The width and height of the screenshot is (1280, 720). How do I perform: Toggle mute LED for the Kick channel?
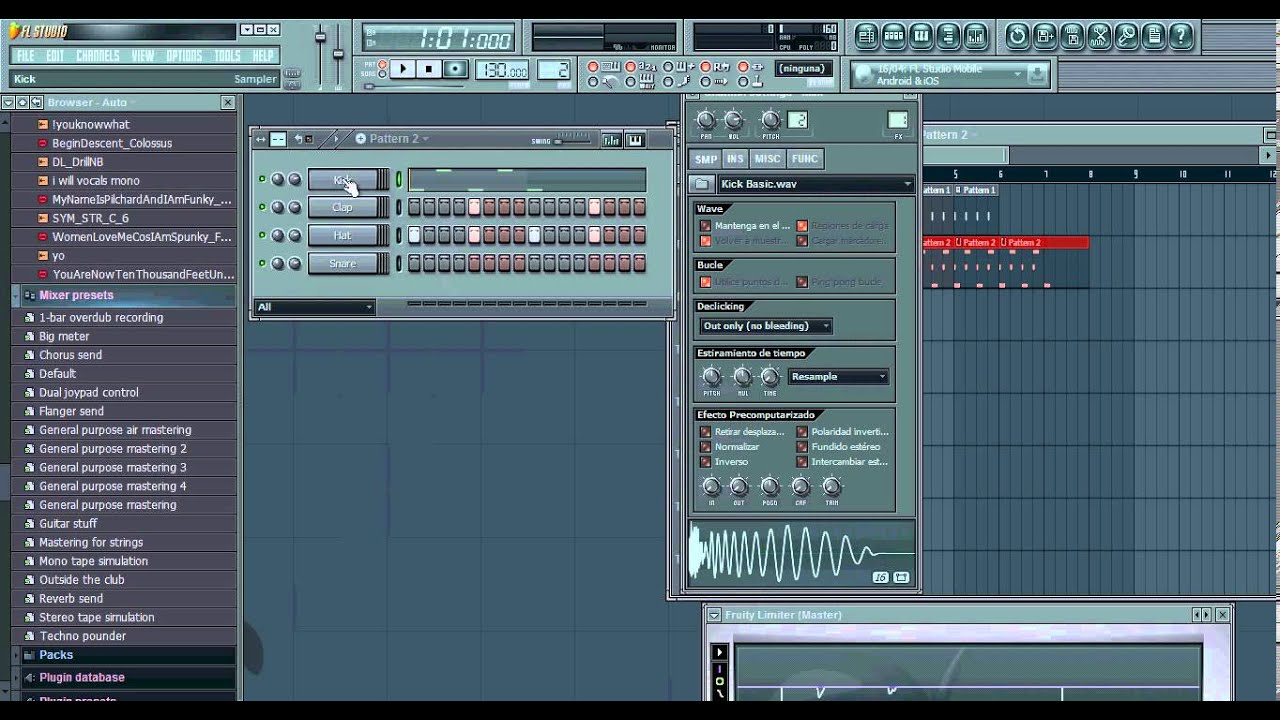click(x=262, y=180)
